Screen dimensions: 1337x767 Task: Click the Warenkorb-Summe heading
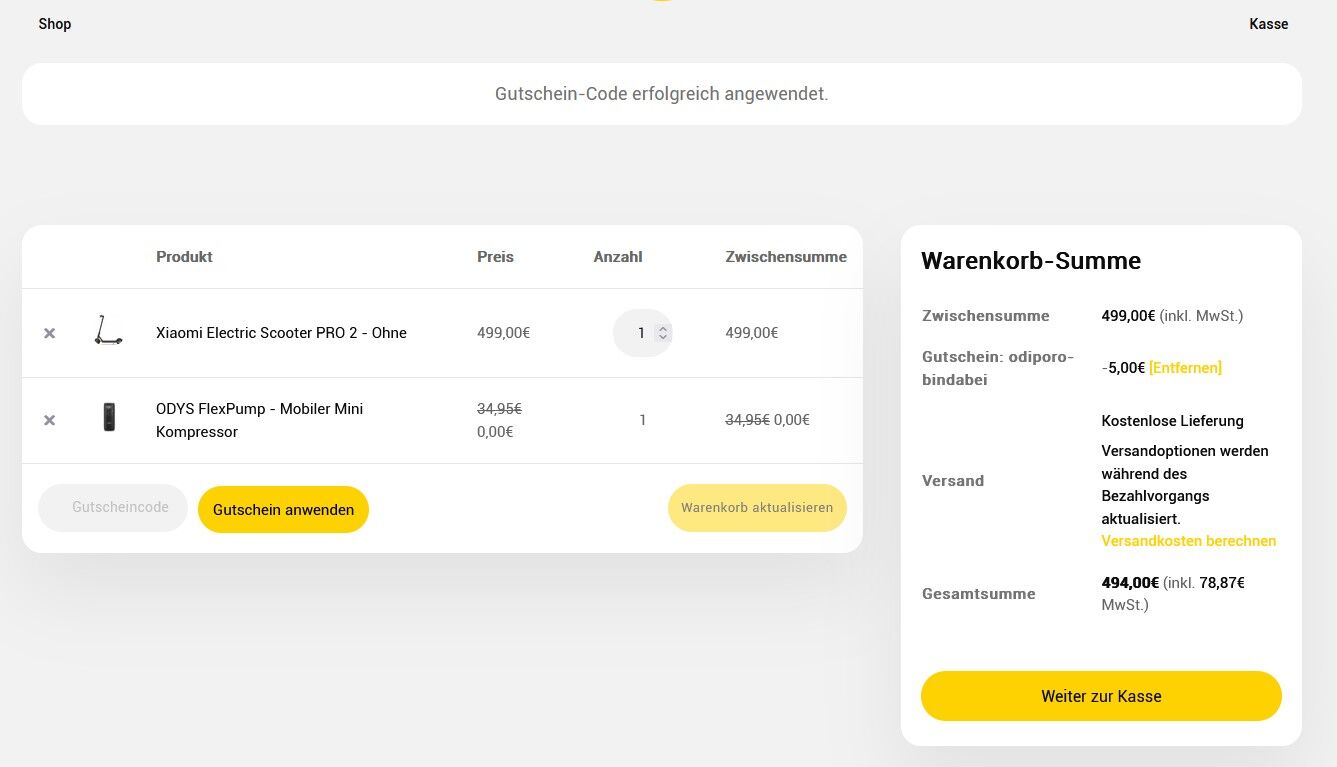point(1031,261)
